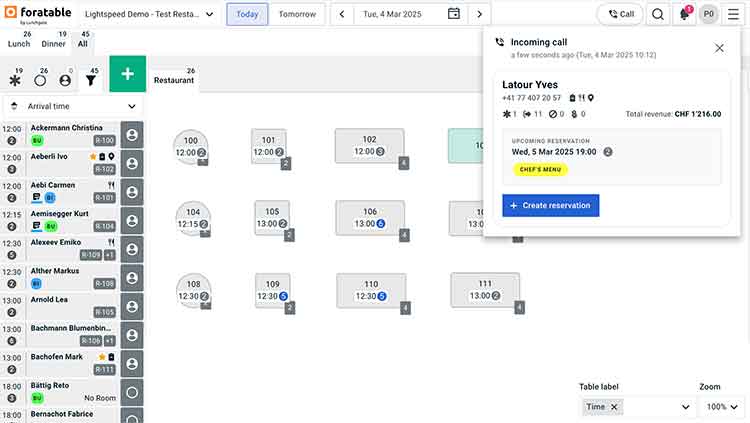Viewport: 750px width, 423px height.
Task: Open the calendar date picker icon
Action: (x=454, y=14)
